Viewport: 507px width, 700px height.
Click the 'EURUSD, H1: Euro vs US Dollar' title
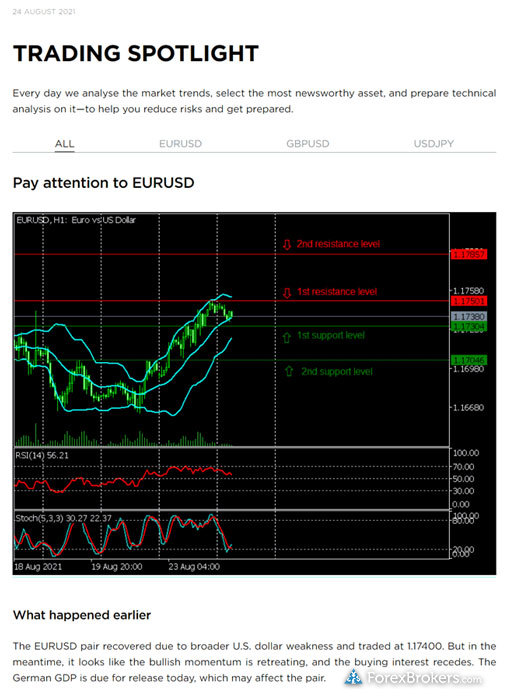[76, 220]
